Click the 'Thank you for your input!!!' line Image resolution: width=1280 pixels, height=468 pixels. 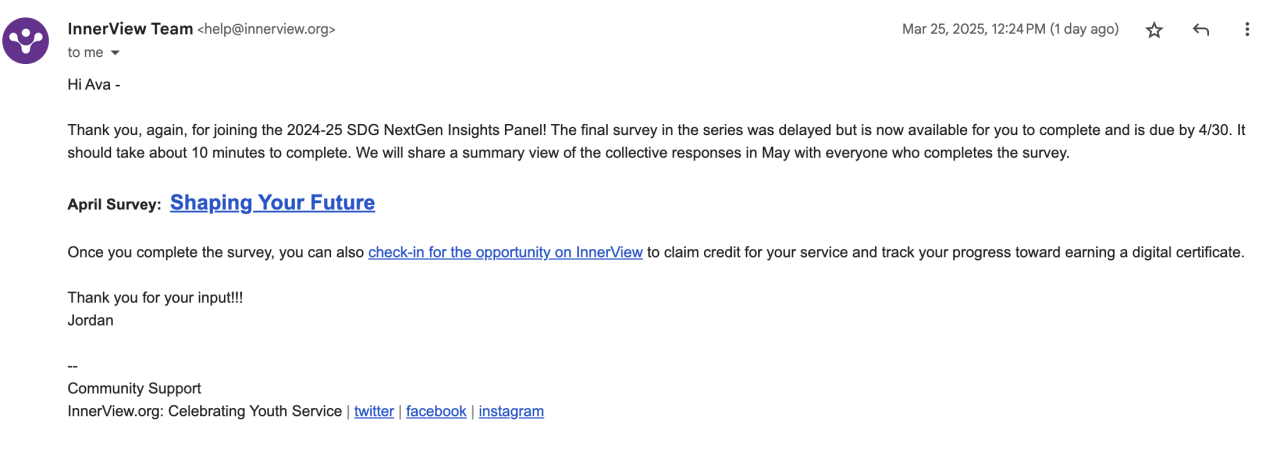pyautogui.click(x=155, y=297)
